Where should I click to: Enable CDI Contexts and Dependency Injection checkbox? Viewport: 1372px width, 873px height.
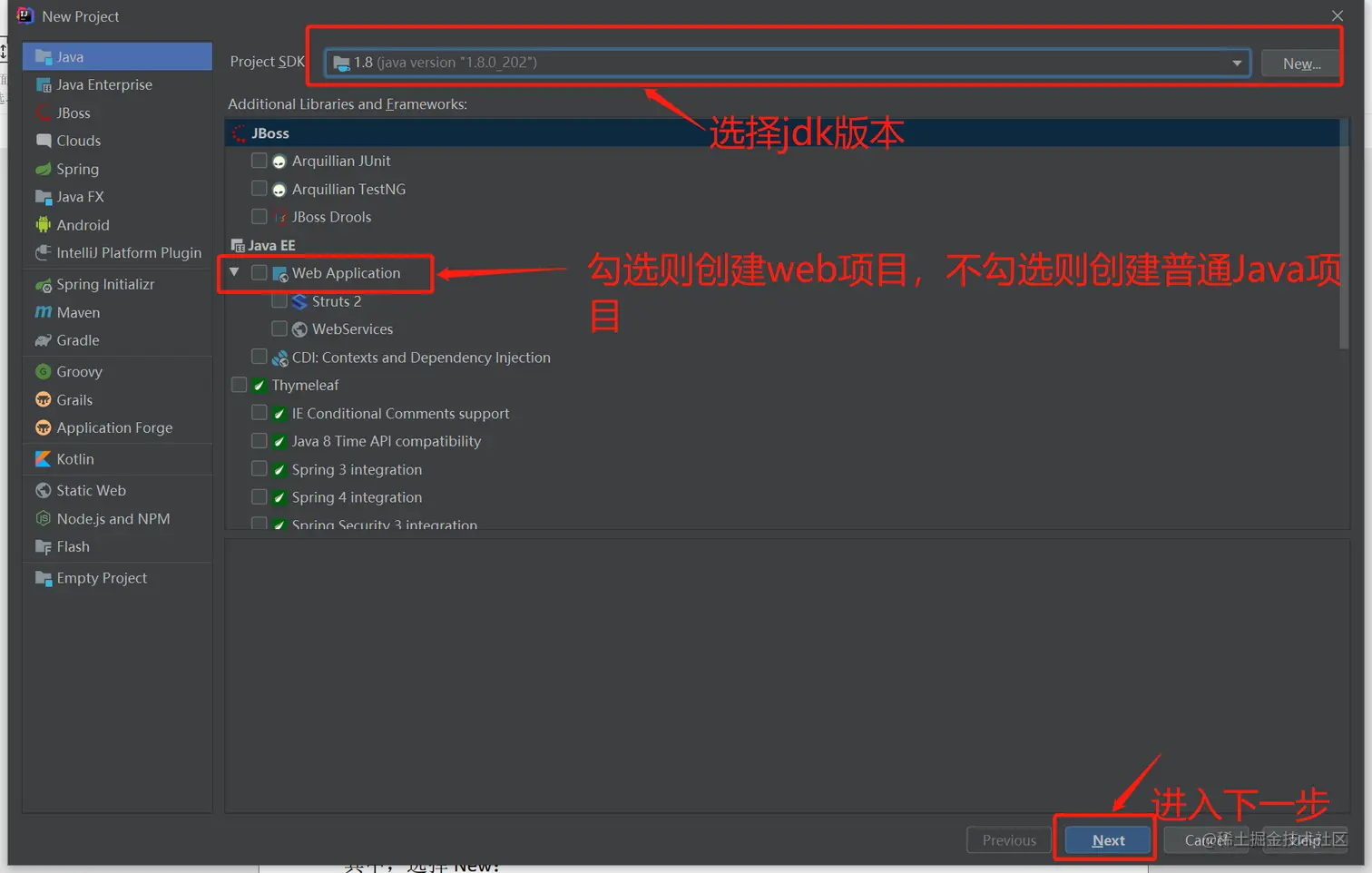pos(260,357)
